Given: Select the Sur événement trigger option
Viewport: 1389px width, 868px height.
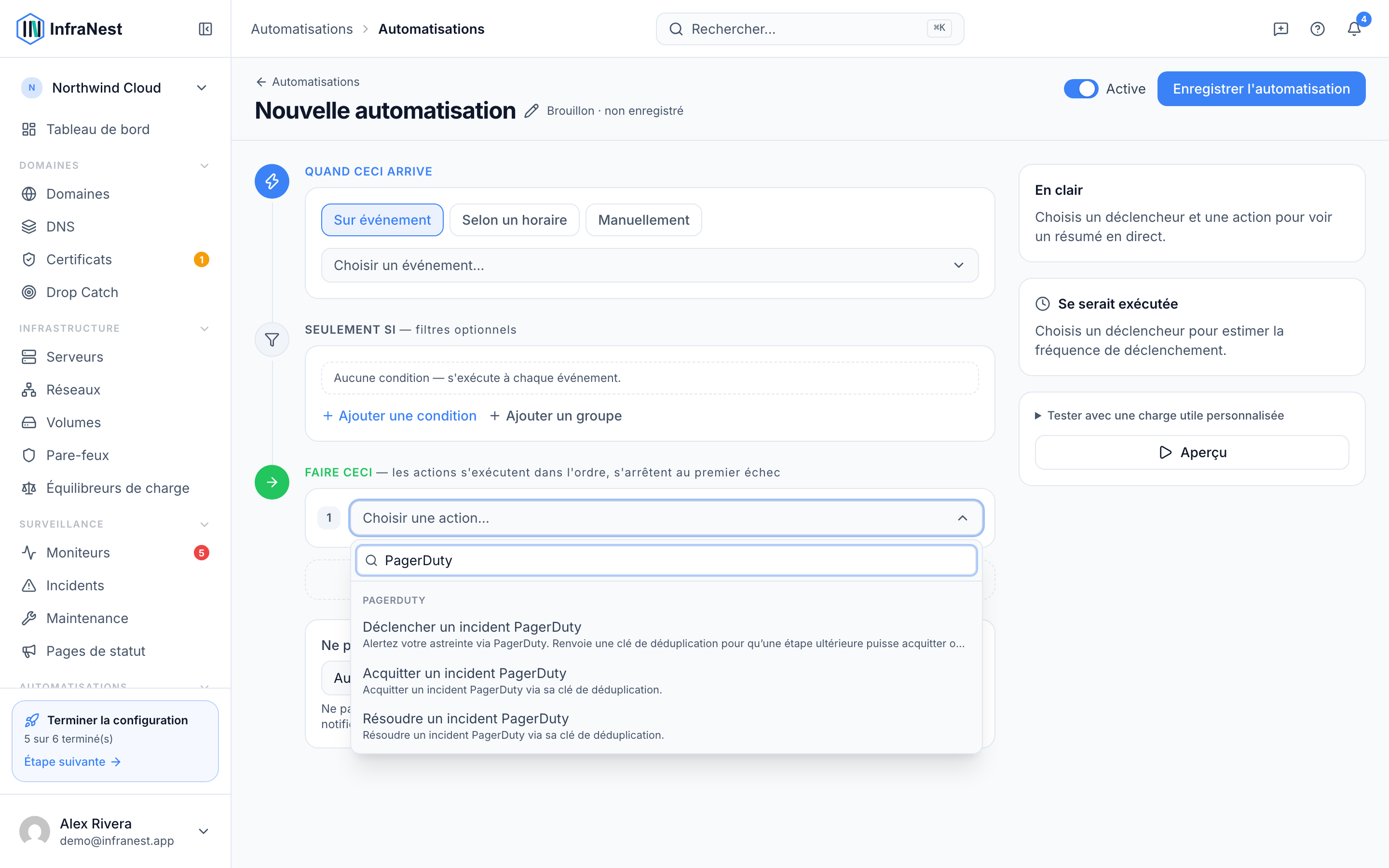Looking at the screenshot, I should click(382, 220).
